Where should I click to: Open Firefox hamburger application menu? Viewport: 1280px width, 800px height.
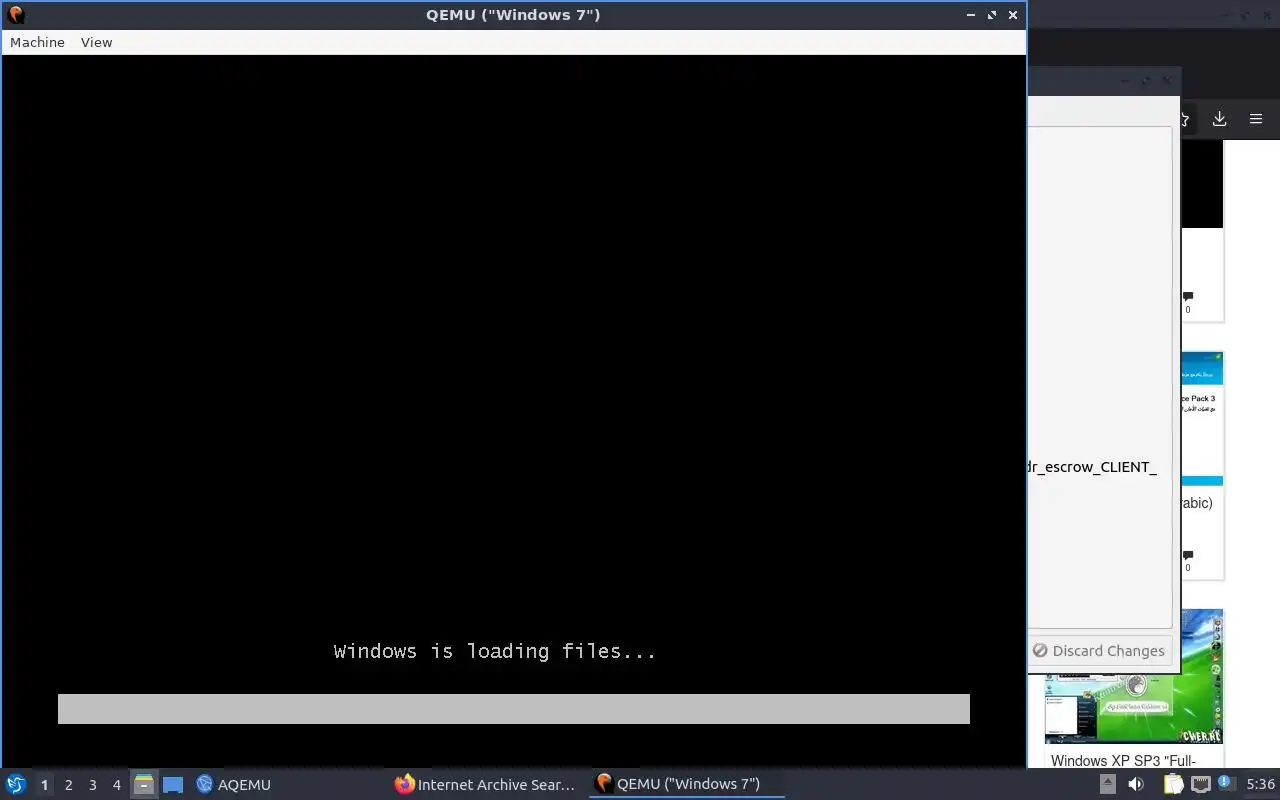pos(1256,118)
